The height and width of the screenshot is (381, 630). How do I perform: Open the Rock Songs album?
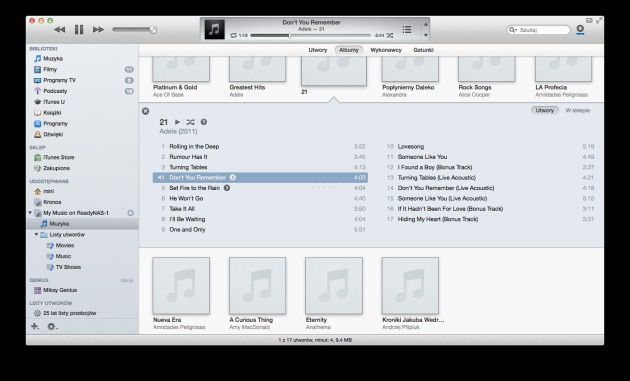[487, 69]
